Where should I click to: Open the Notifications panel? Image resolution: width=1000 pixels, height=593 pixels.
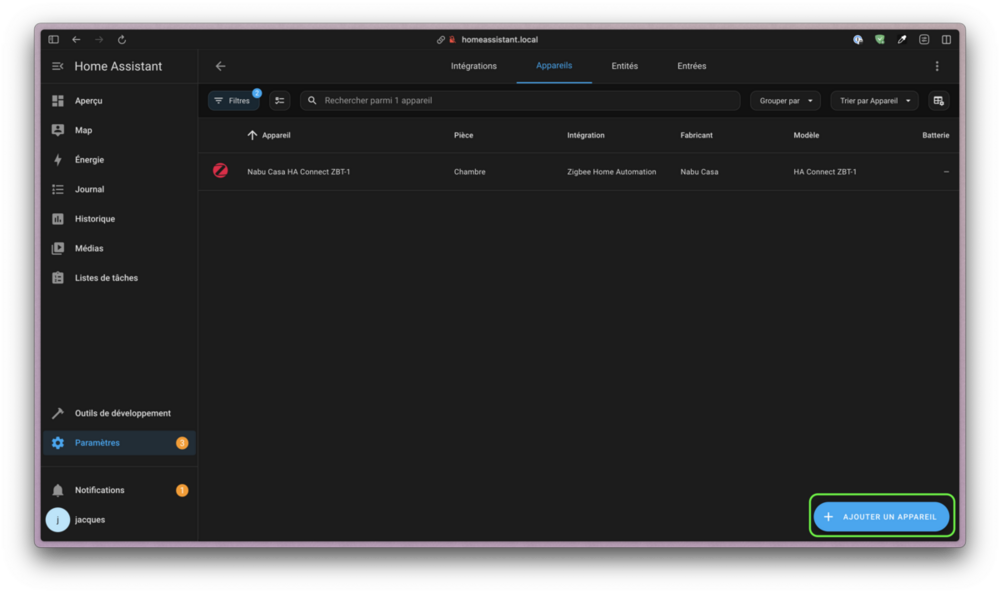click(119, 490)
